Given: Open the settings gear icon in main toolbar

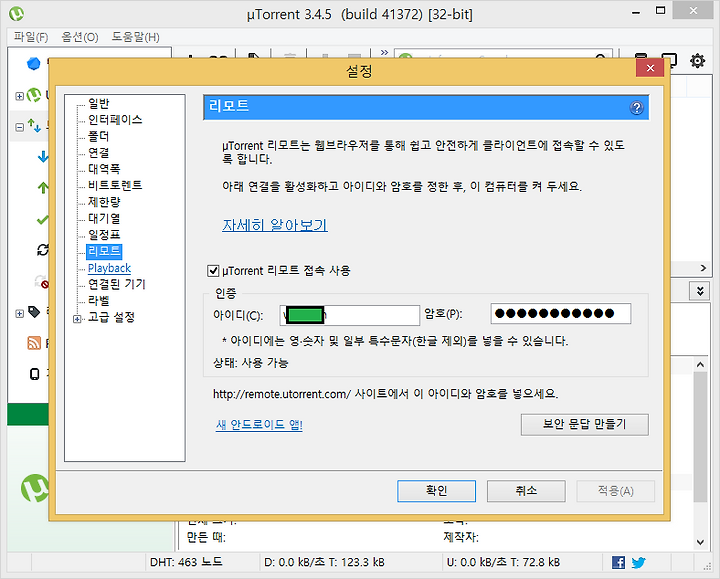Looking at the screenshot, I should coord(697,60).
